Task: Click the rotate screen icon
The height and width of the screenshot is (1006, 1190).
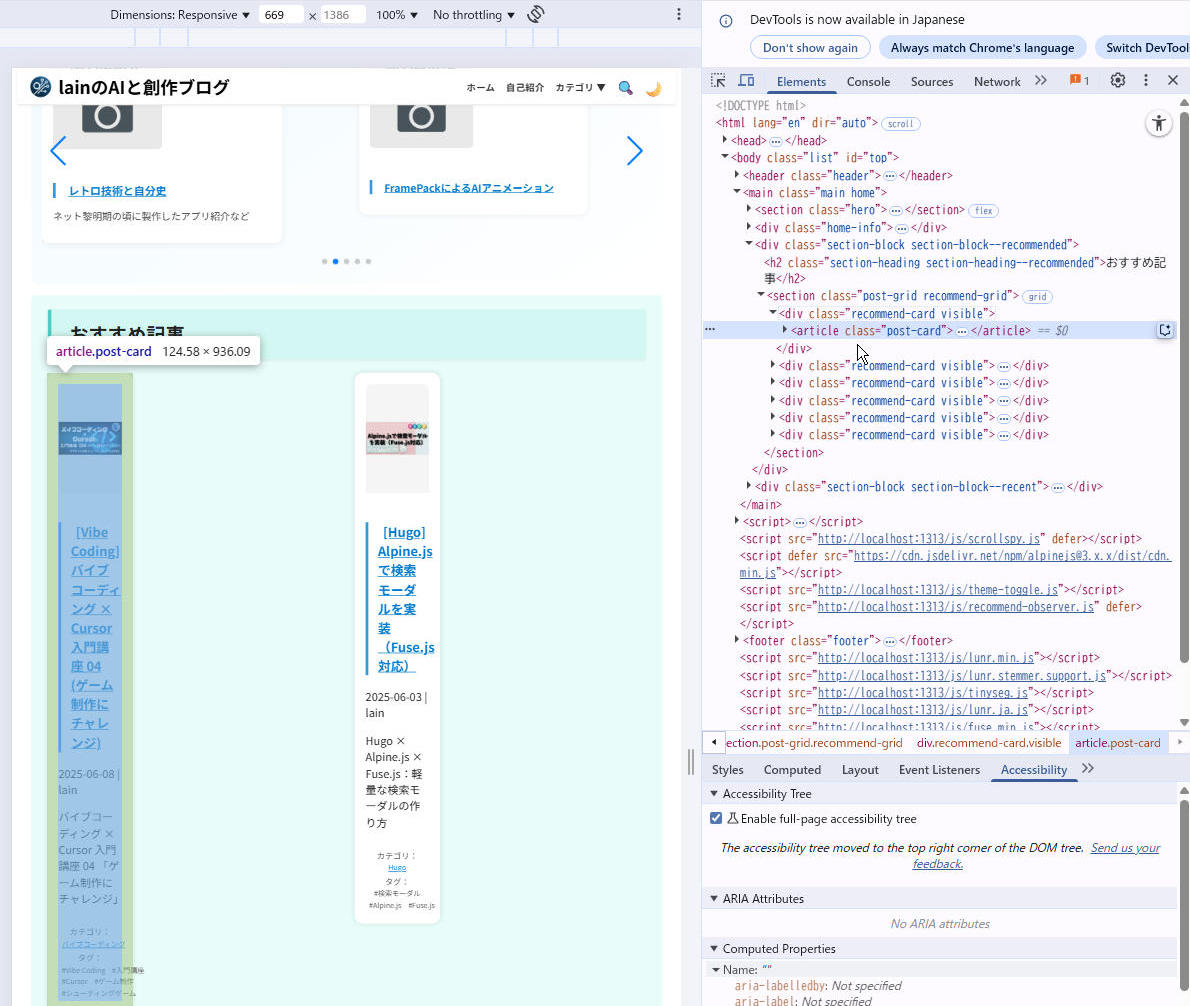Action: pyautogui.click(x=536, y=14)
